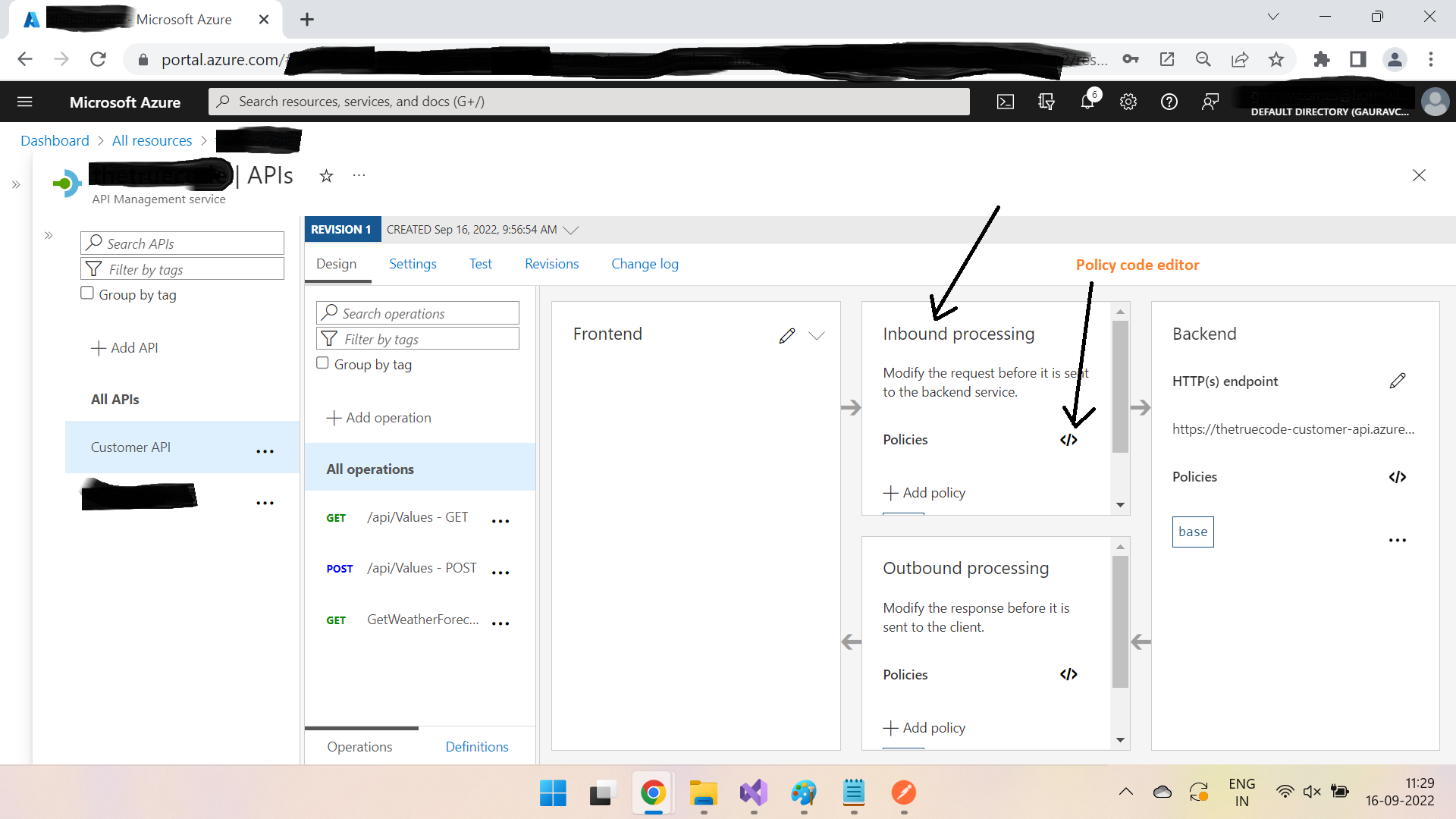The width and height of the screenshot is (1456, 819).
Task: Enable the revision dropdown next to REVISION 1
Action: pyautogui.click(x=570, y=229)
